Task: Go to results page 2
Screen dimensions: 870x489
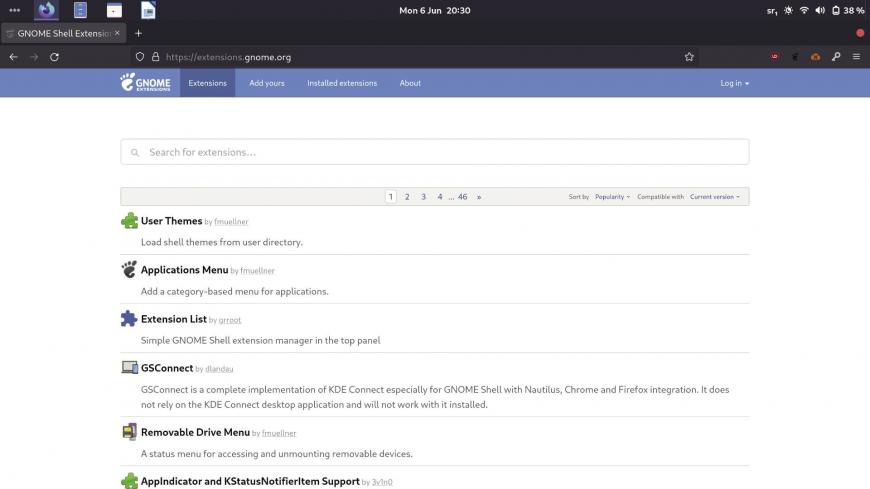Action: coord(407,197)
